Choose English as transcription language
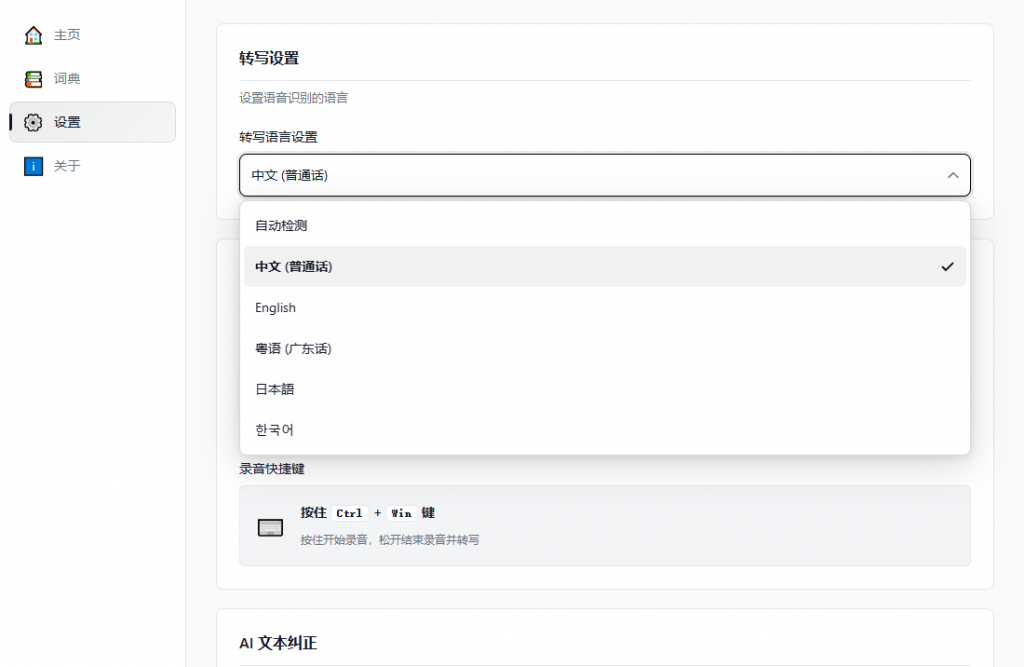The image size is (1024, 667). click(275, 308)
